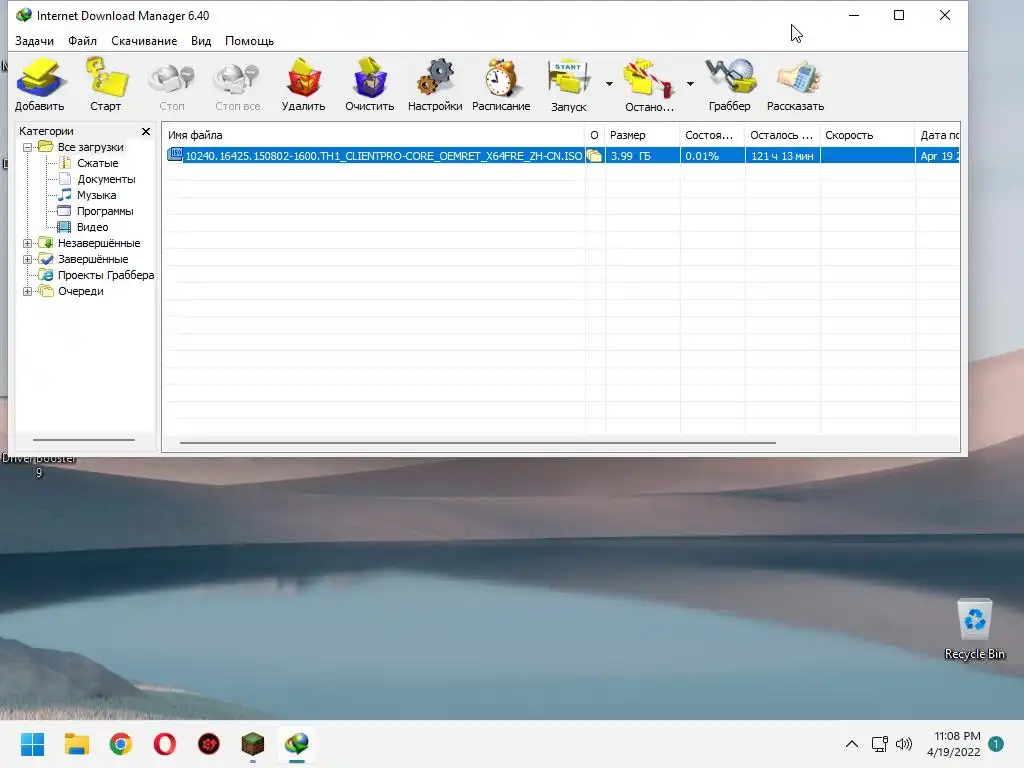Click the Остано... stop queue icon
This screenshot has width=1024, height=768.
tap(648, 84)
